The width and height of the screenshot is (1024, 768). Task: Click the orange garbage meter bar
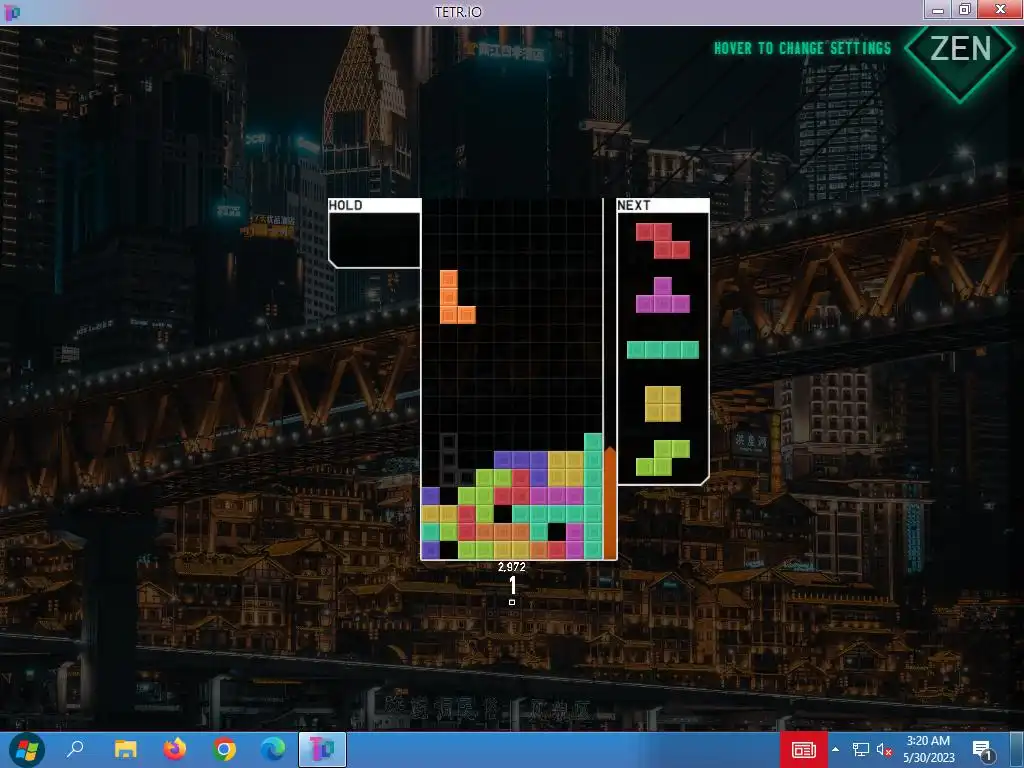point(609,503)
